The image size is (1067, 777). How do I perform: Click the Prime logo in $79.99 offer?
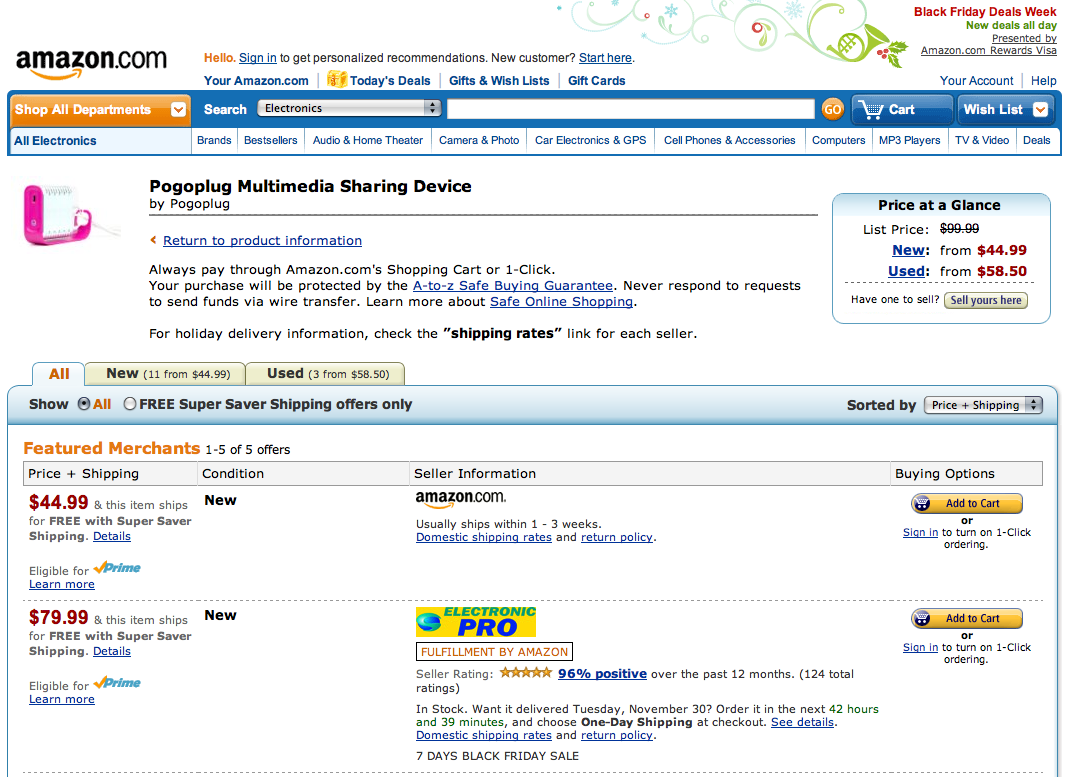(x=117, y=683)
